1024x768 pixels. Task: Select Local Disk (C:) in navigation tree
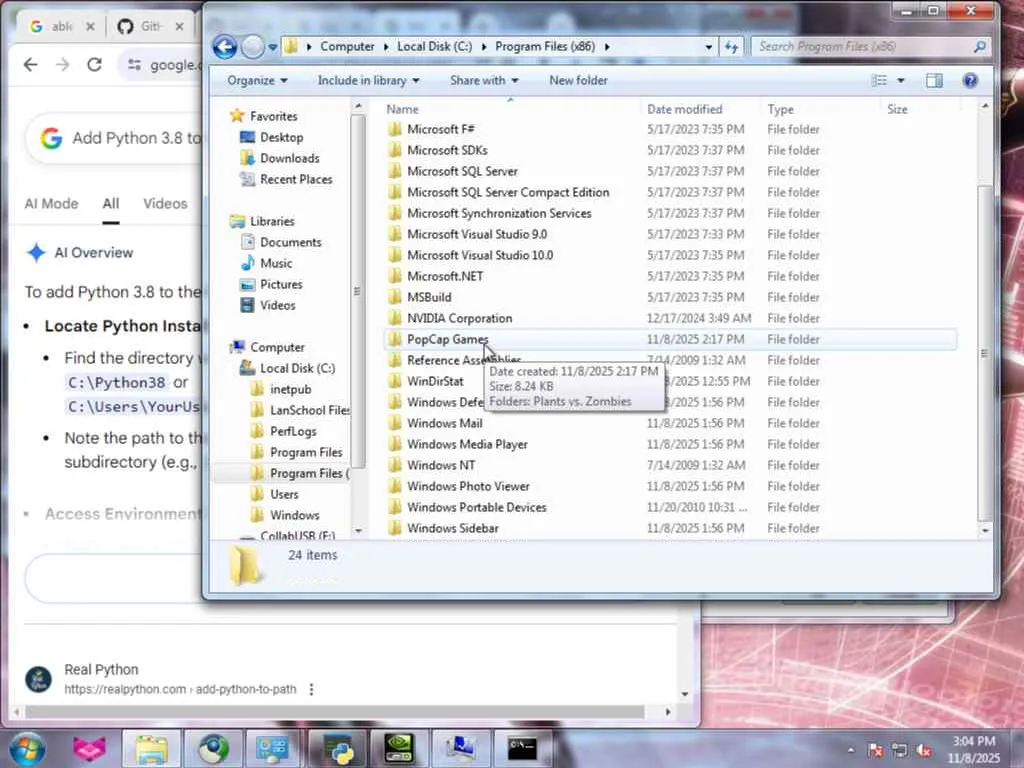(297, 368)
